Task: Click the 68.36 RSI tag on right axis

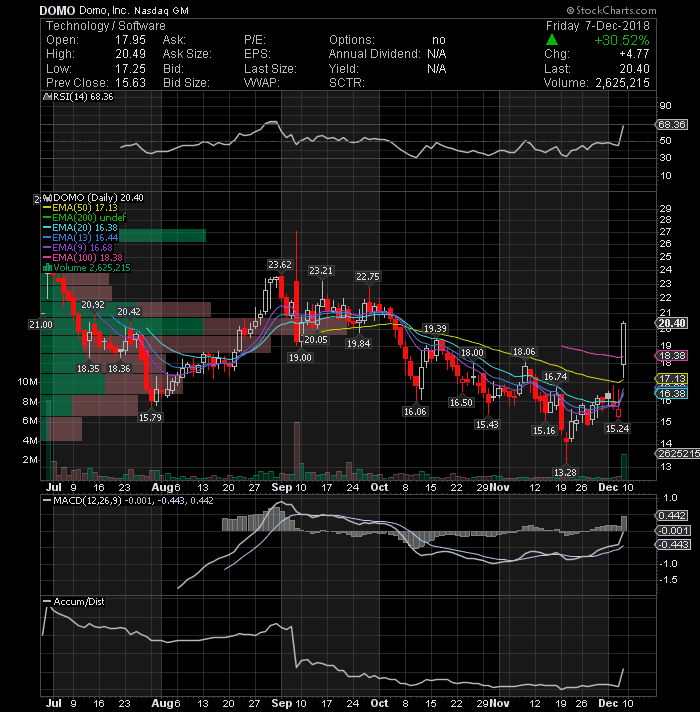Action: click(672, 124)
